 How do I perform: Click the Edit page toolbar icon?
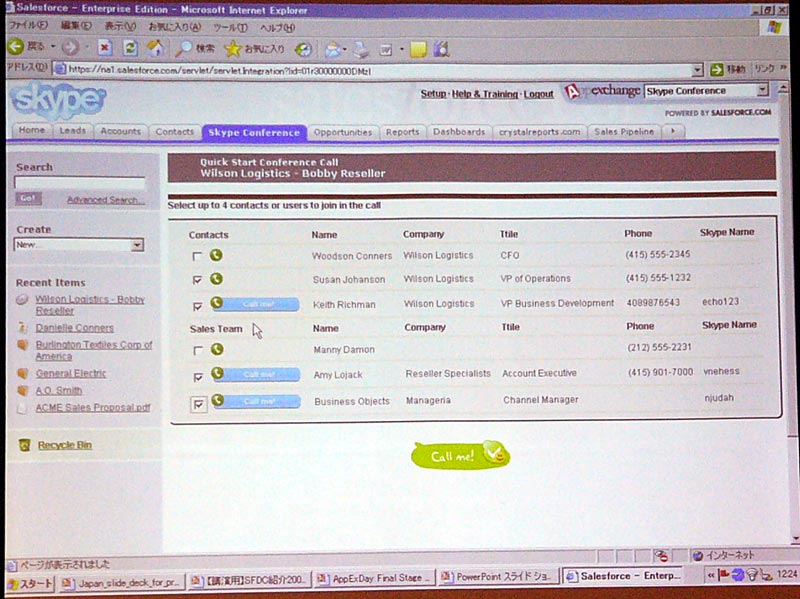pos(386,49)
